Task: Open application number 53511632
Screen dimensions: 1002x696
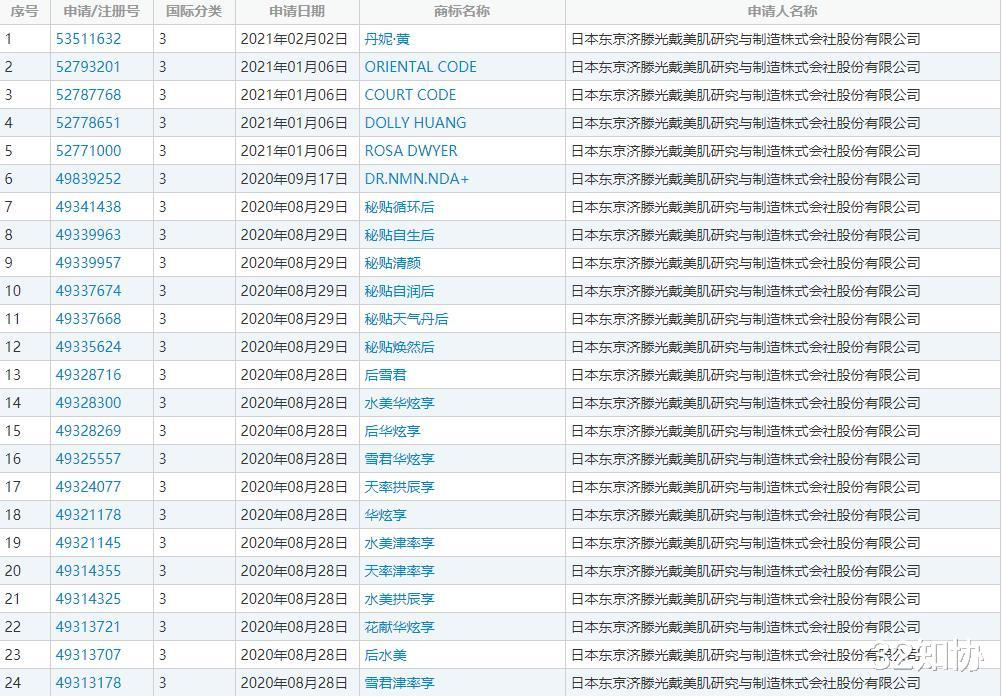Action: click(x=88, y=39)
